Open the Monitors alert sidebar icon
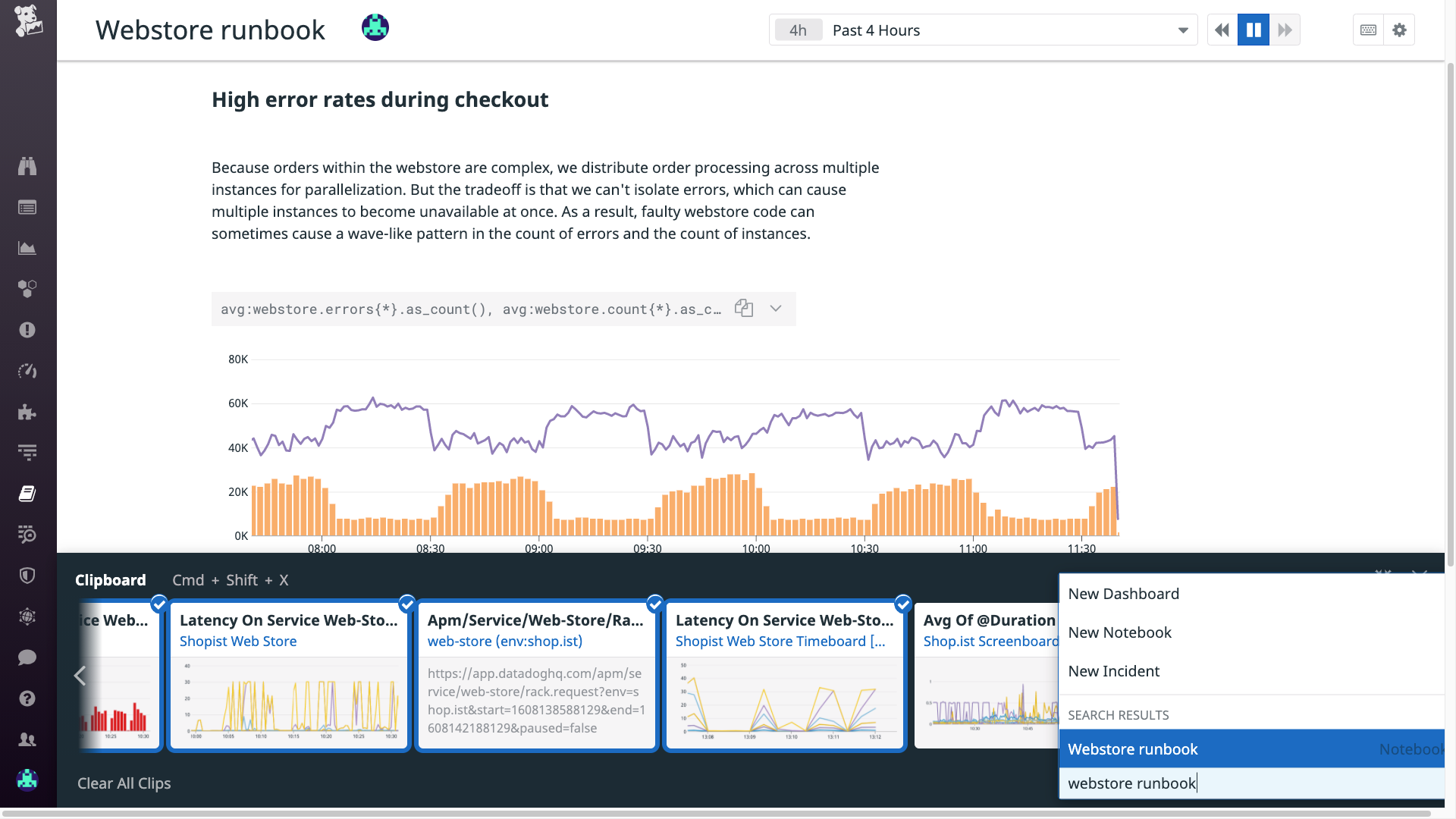This screenshot has height=819, width=1456. (27, 330)
